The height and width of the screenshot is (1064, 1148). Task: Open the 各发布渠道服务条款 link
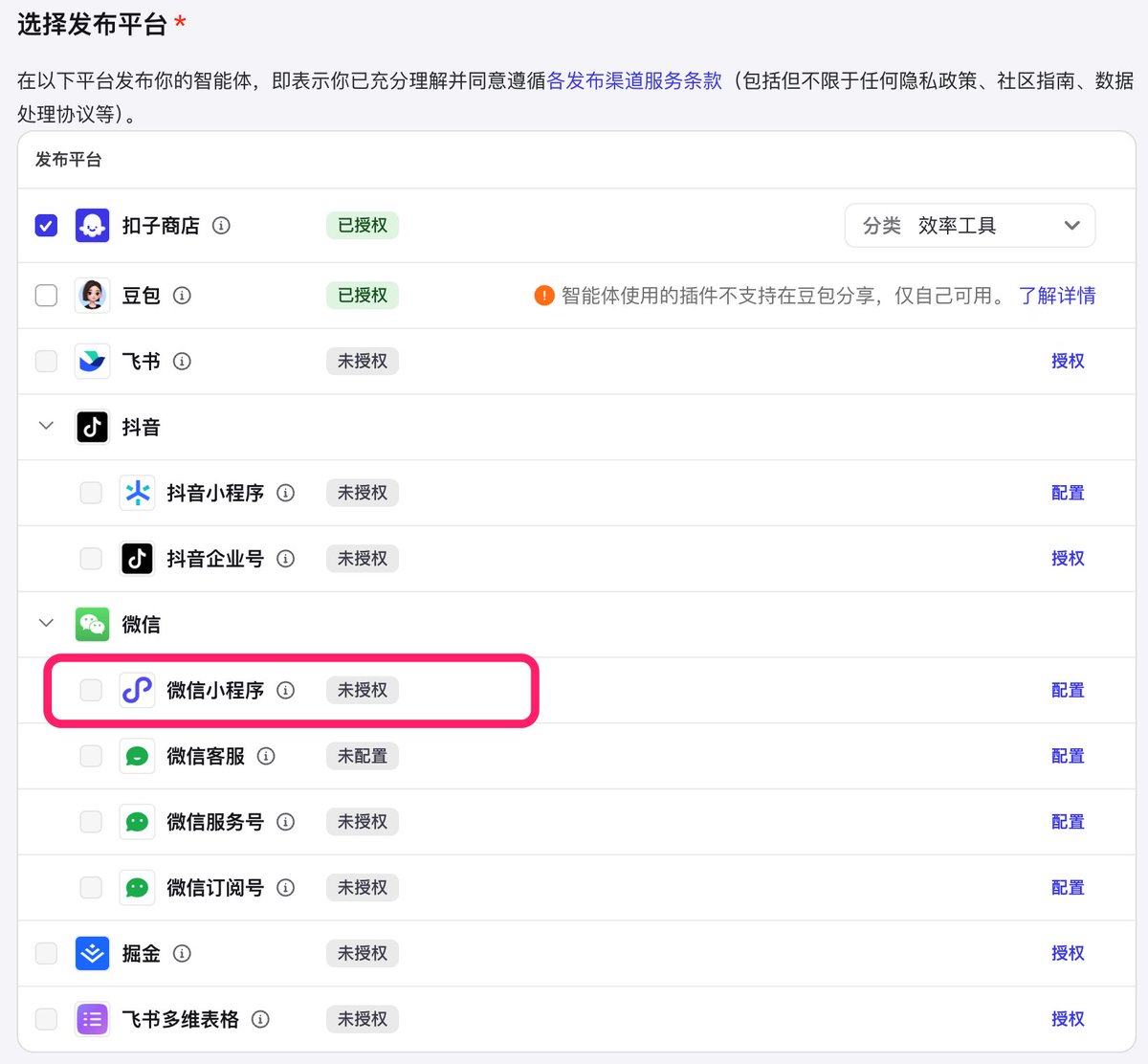[x=634, y=81]
